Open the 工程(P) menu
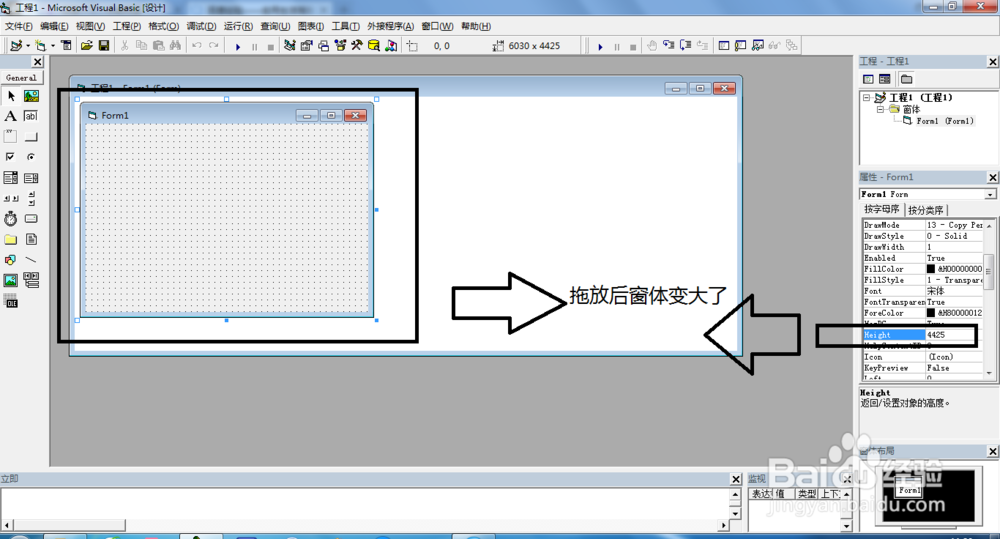1000x539 pixels. 126,26
